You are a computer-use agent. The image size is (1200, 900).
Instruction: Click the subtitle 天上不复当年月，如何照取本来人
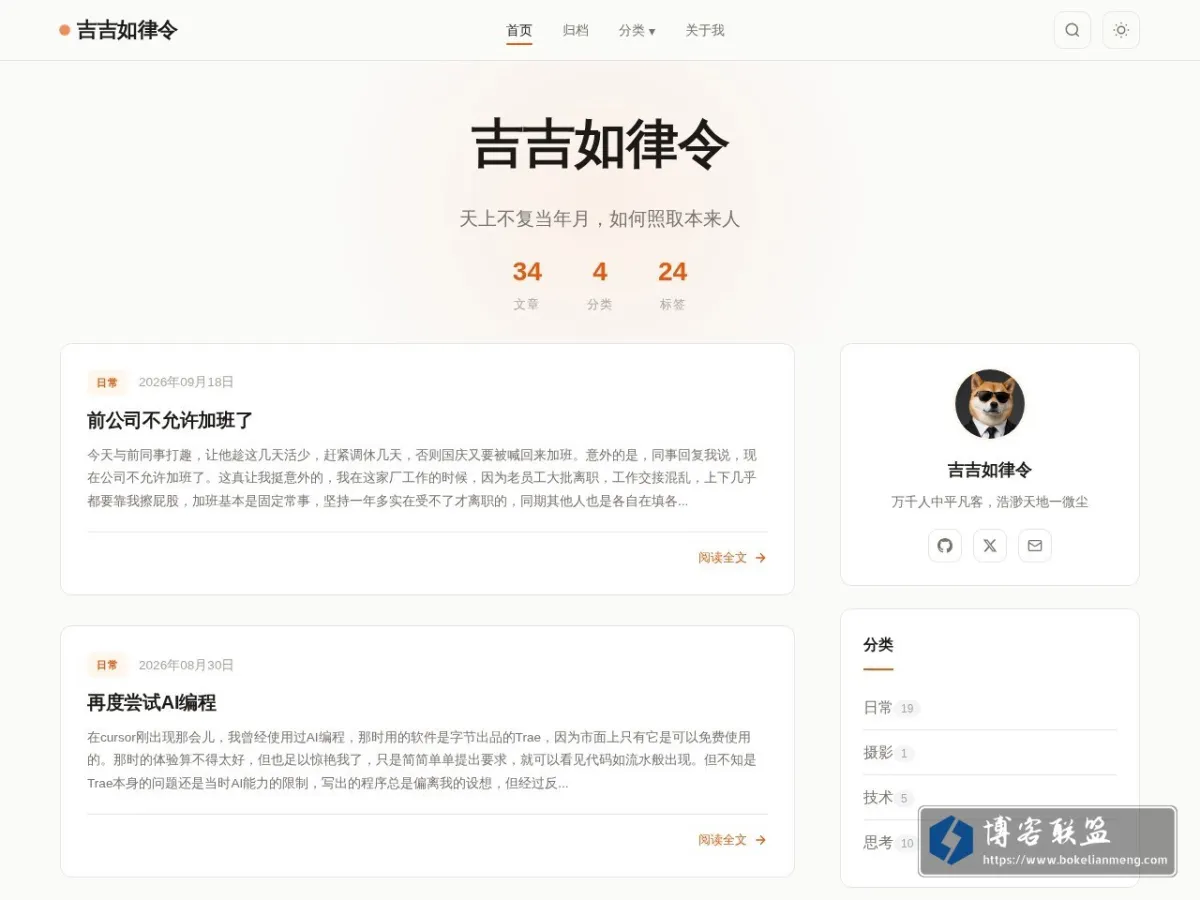pos(600,219)
